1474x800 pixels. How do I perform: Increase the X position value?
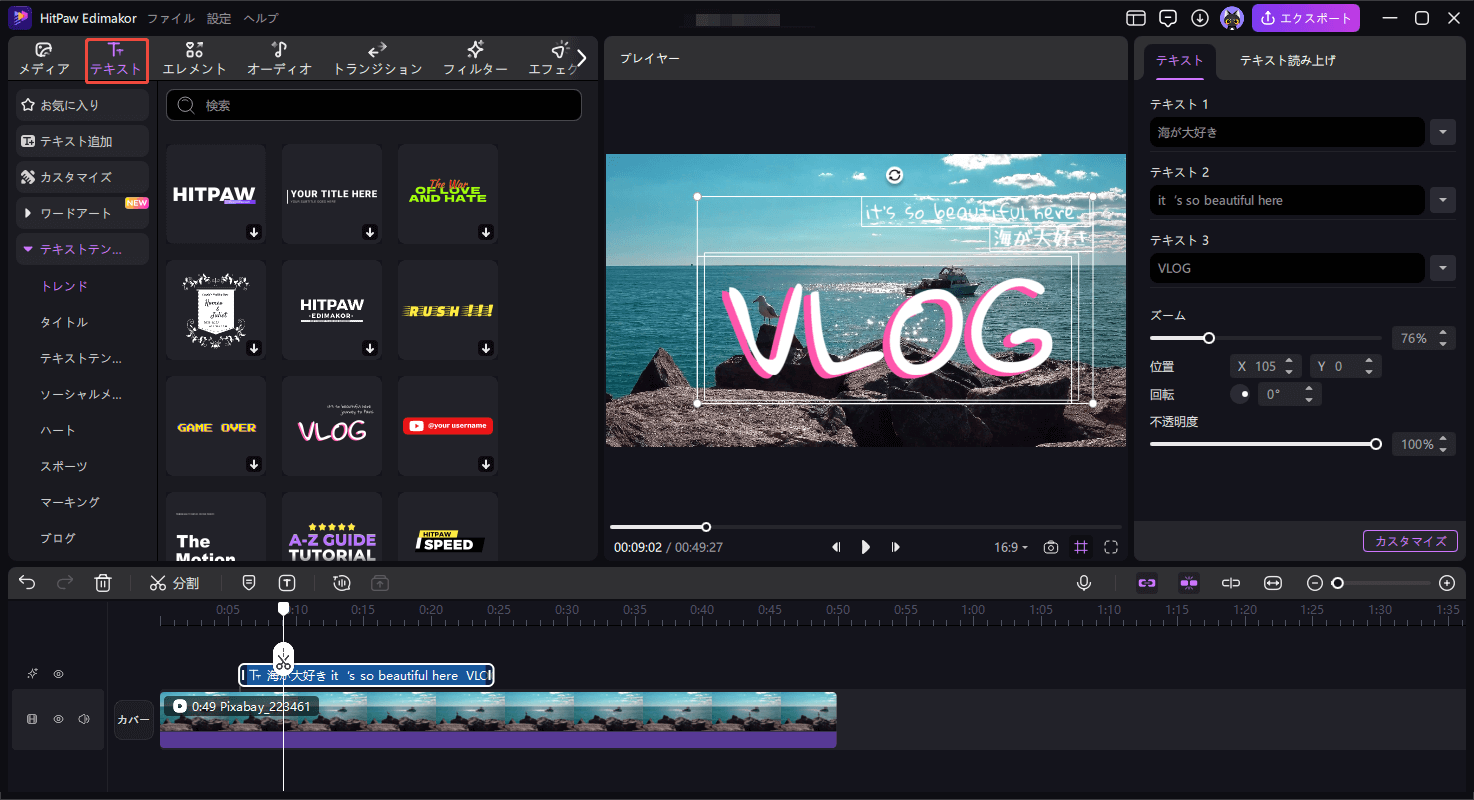pyautogui.click(x=1290, y=361)
